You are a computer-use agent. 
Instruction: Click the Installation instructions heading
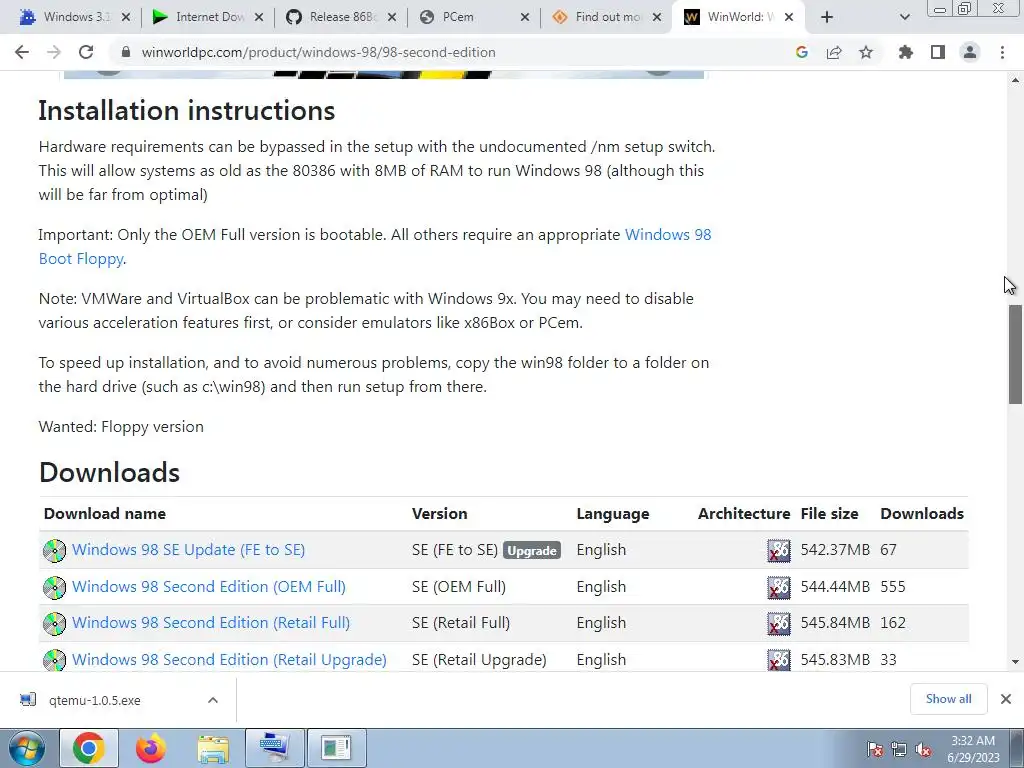187,110
